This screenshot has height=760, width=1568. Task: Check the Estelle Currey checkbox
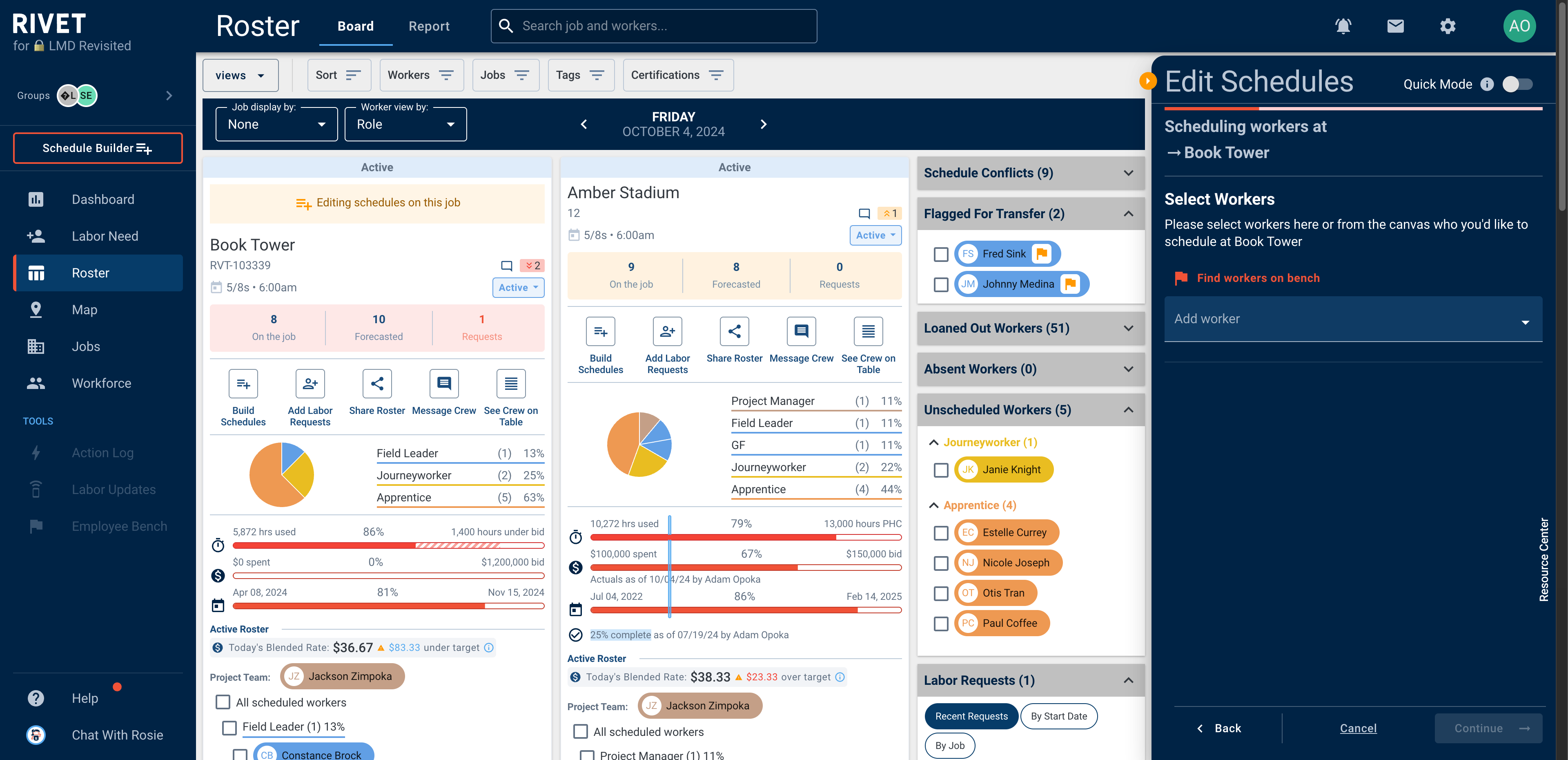point(940,533)
